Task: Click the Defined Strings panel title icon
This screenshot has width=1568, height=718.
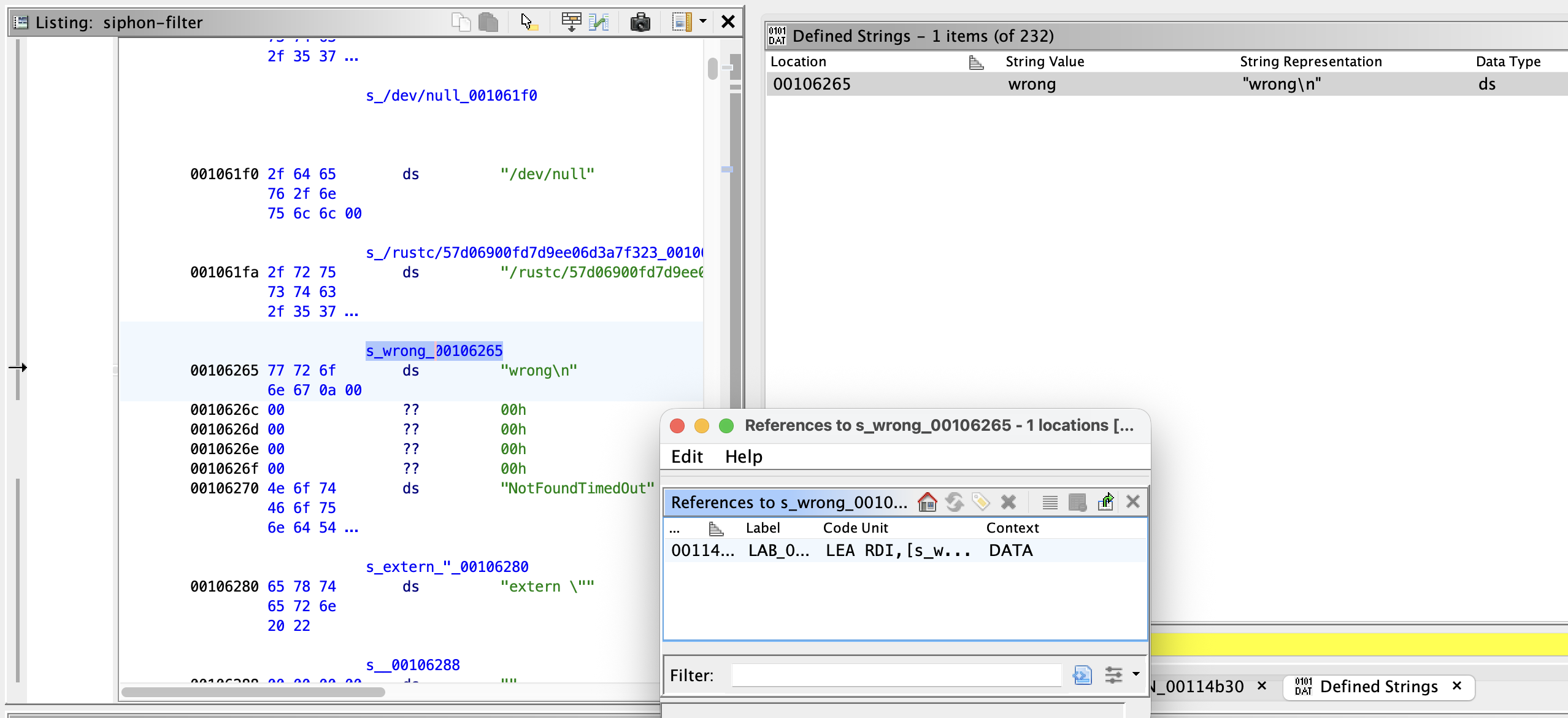Action: pyautogui.click(x=777, y=36)
